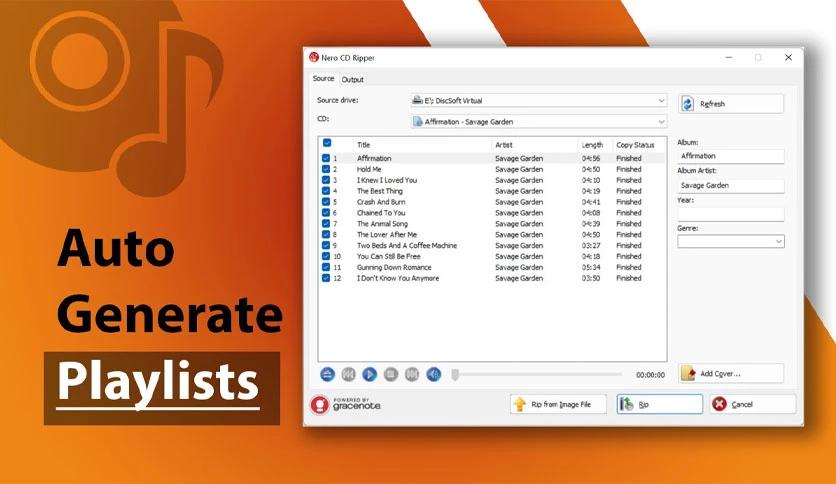
Task: Click into the empty Year field
Action: 731,214
